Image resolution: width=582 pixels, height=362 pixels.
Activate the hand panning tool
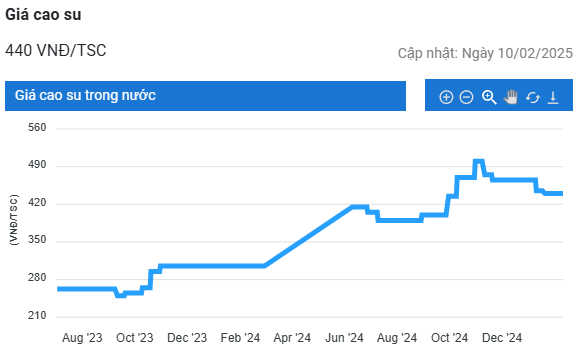click(511, 97)
